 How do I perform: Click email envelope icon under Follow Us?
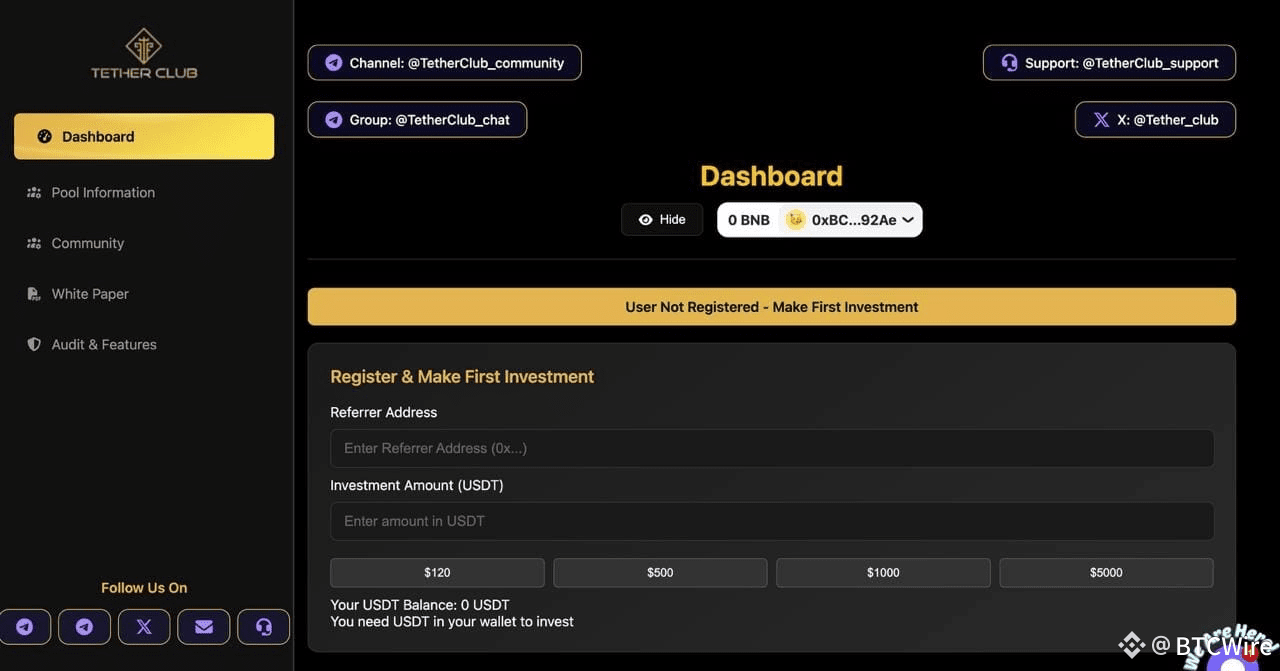(204, 627)
